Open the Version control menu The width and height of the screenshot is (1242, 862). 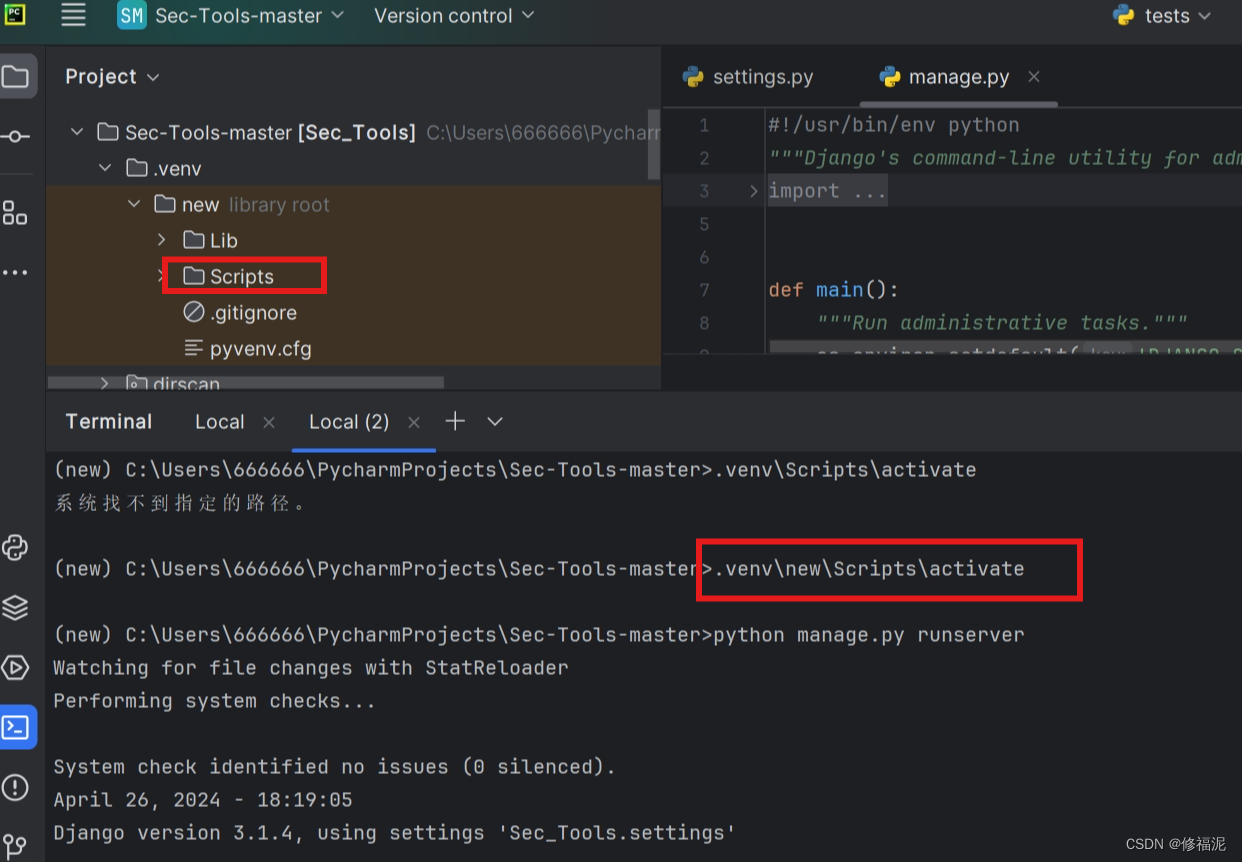coord(445,15)
